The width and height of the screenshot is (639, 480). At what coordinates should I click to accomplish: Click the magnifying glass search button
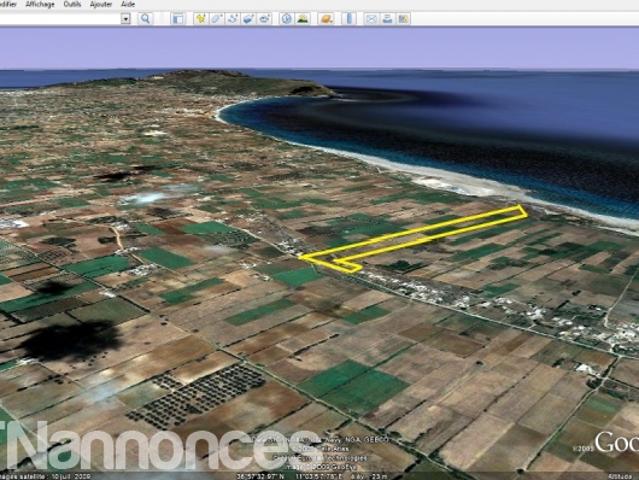coord(145,19)
